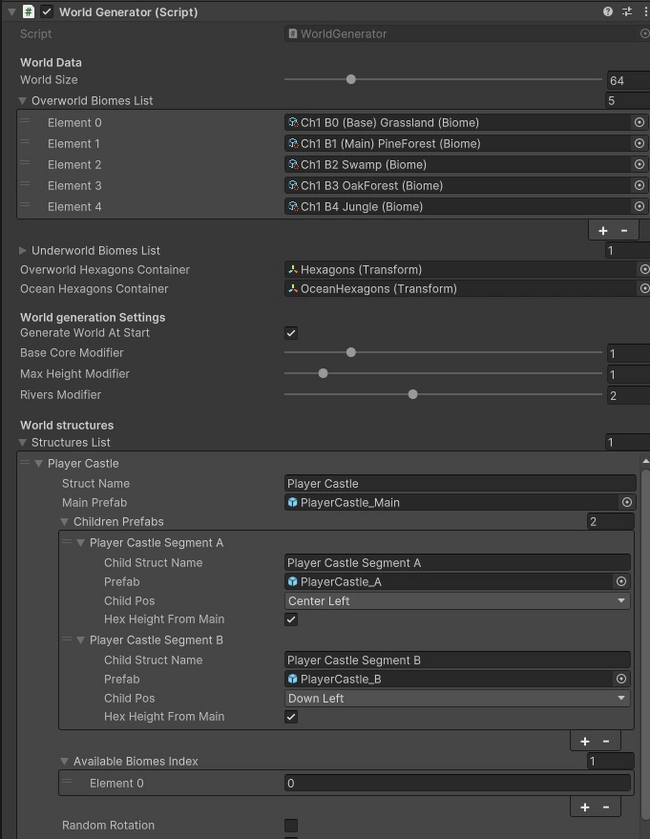Open World Generator component more options menu
The width and height of the screenshot is (650, 839).
click(644, 12)
